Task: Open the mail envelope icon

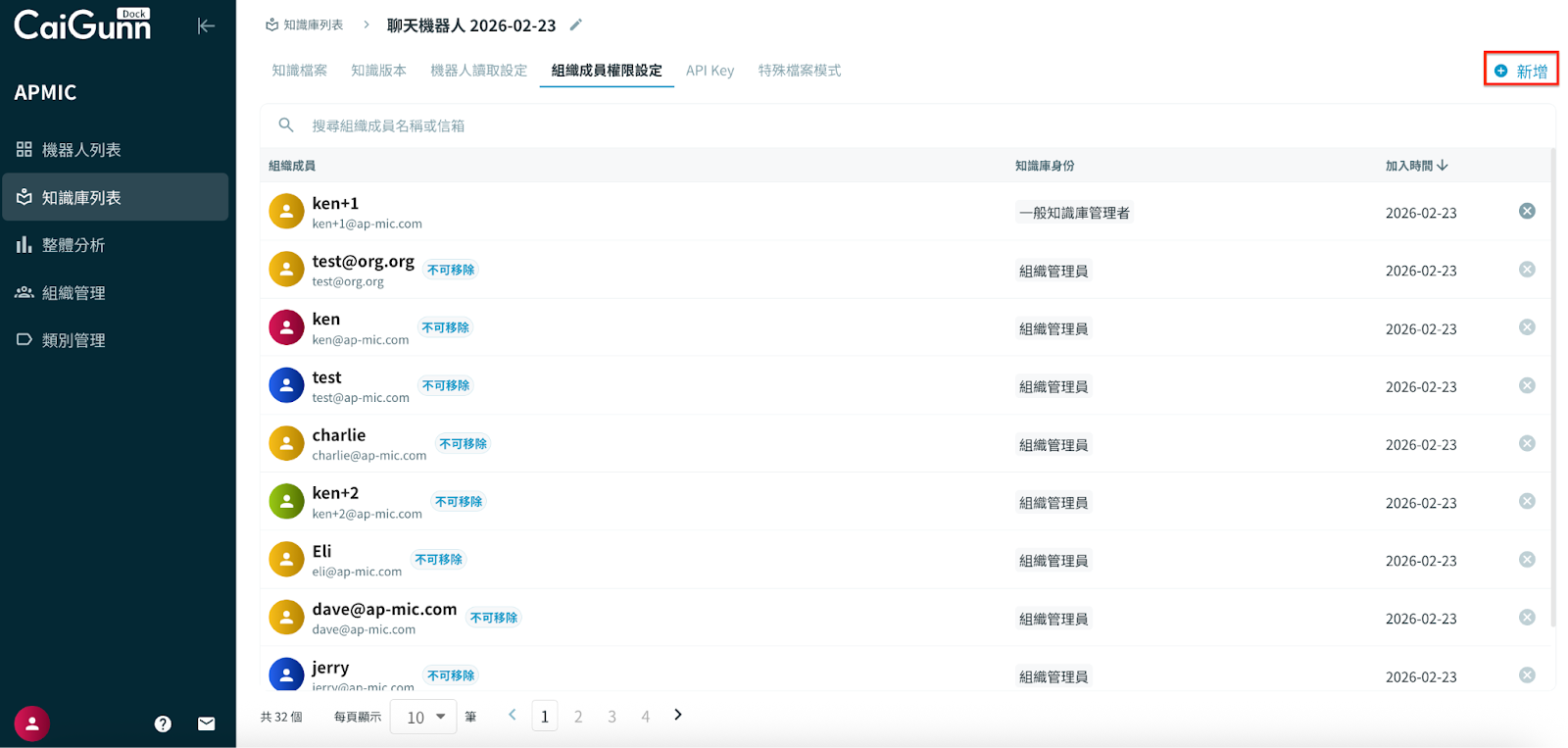Action: coord(206,723)
